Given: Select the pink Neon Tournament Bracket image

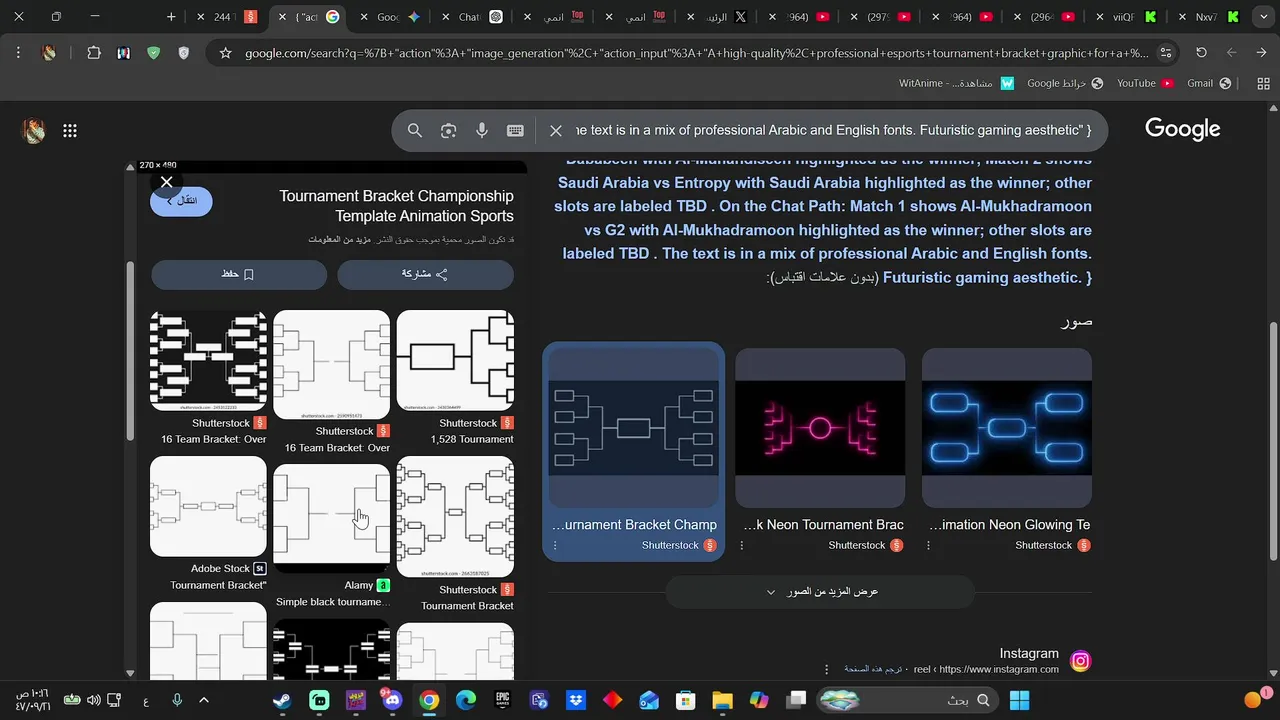Looking at the screenshot, I should tap(820, 428).
